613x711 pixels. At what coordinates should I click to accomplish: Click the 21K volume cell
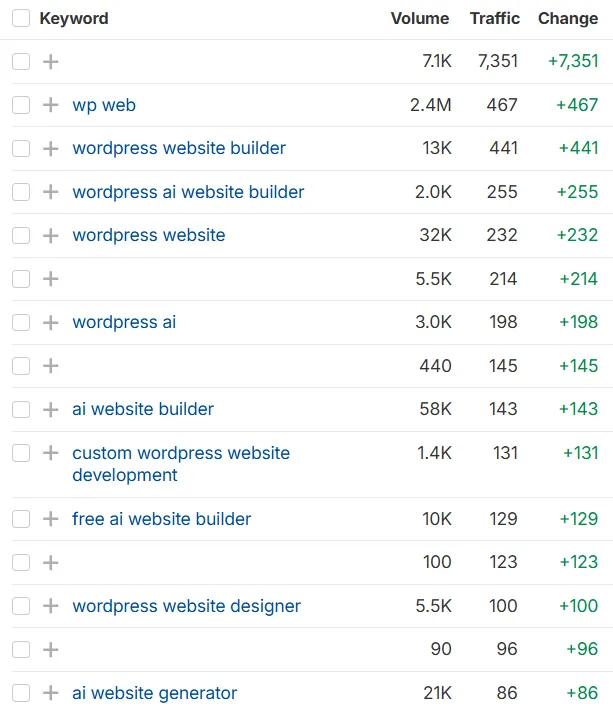[x=438, y=693]
